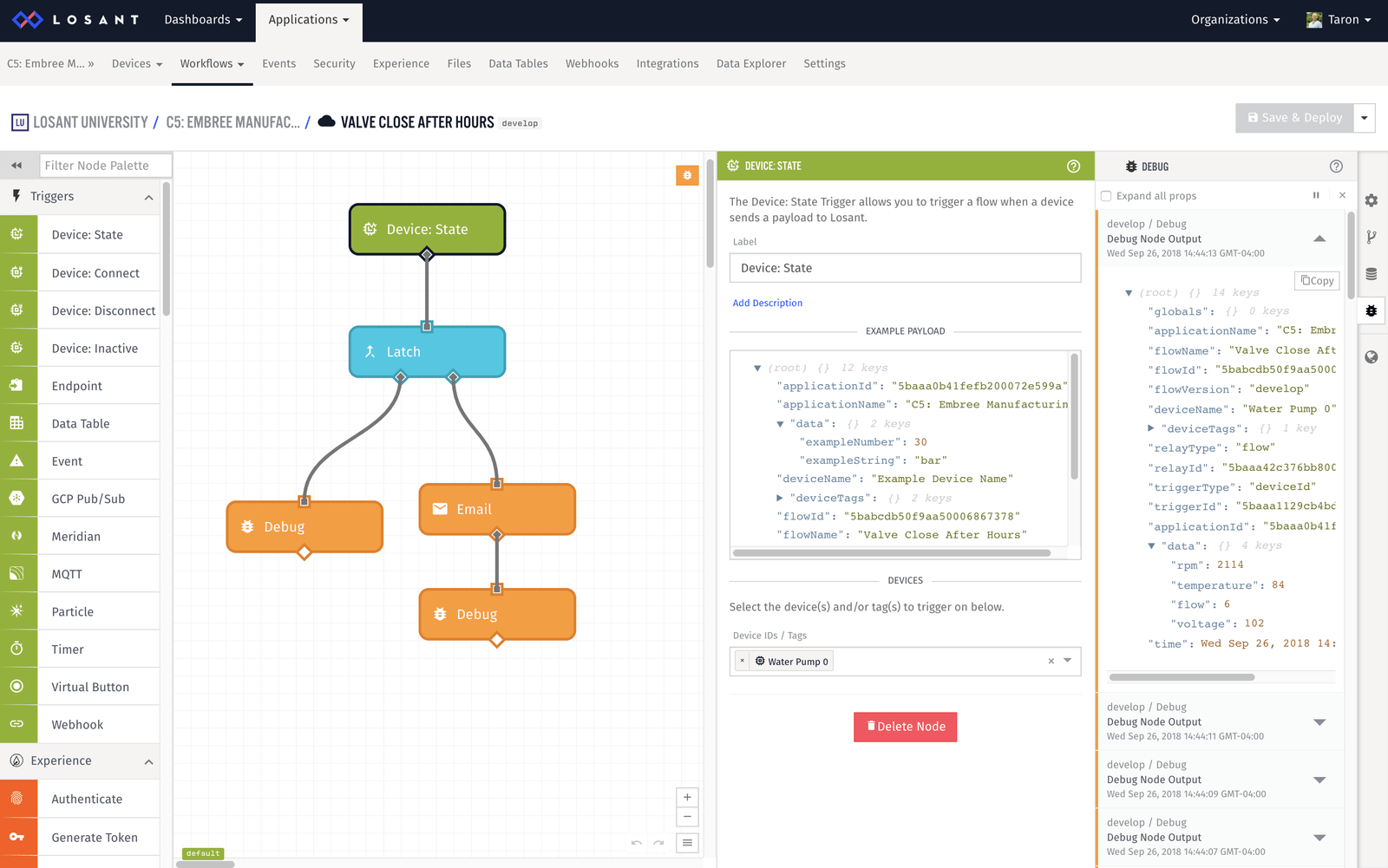Select the Event trigger warning icon
The height and width of the screenshot is (868, 1388).
17,461
